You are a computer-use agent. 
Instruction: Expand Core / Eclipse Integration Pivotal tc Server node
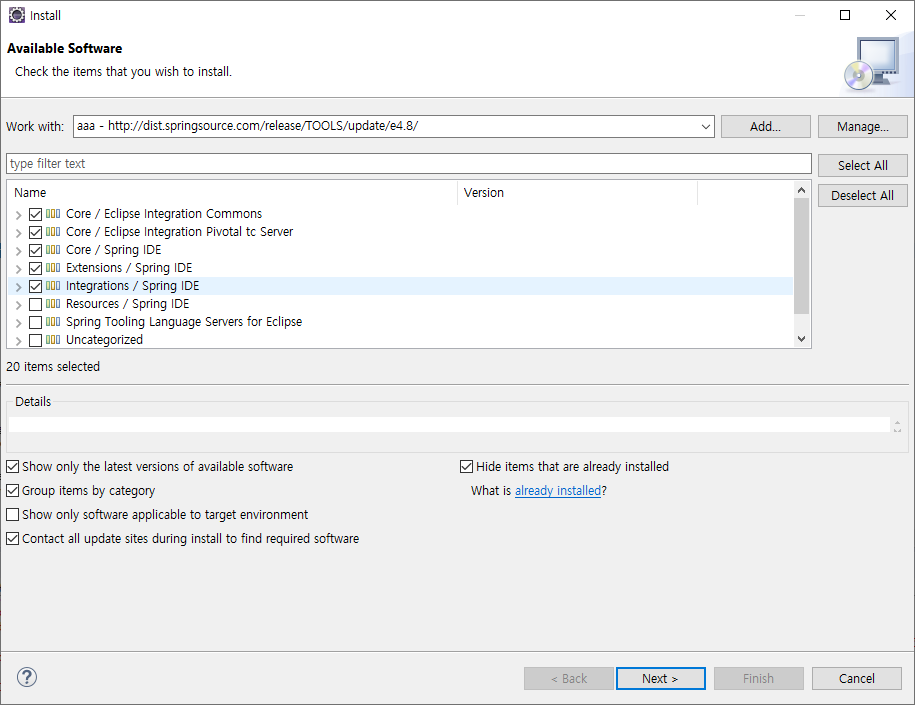click(19, 233)
